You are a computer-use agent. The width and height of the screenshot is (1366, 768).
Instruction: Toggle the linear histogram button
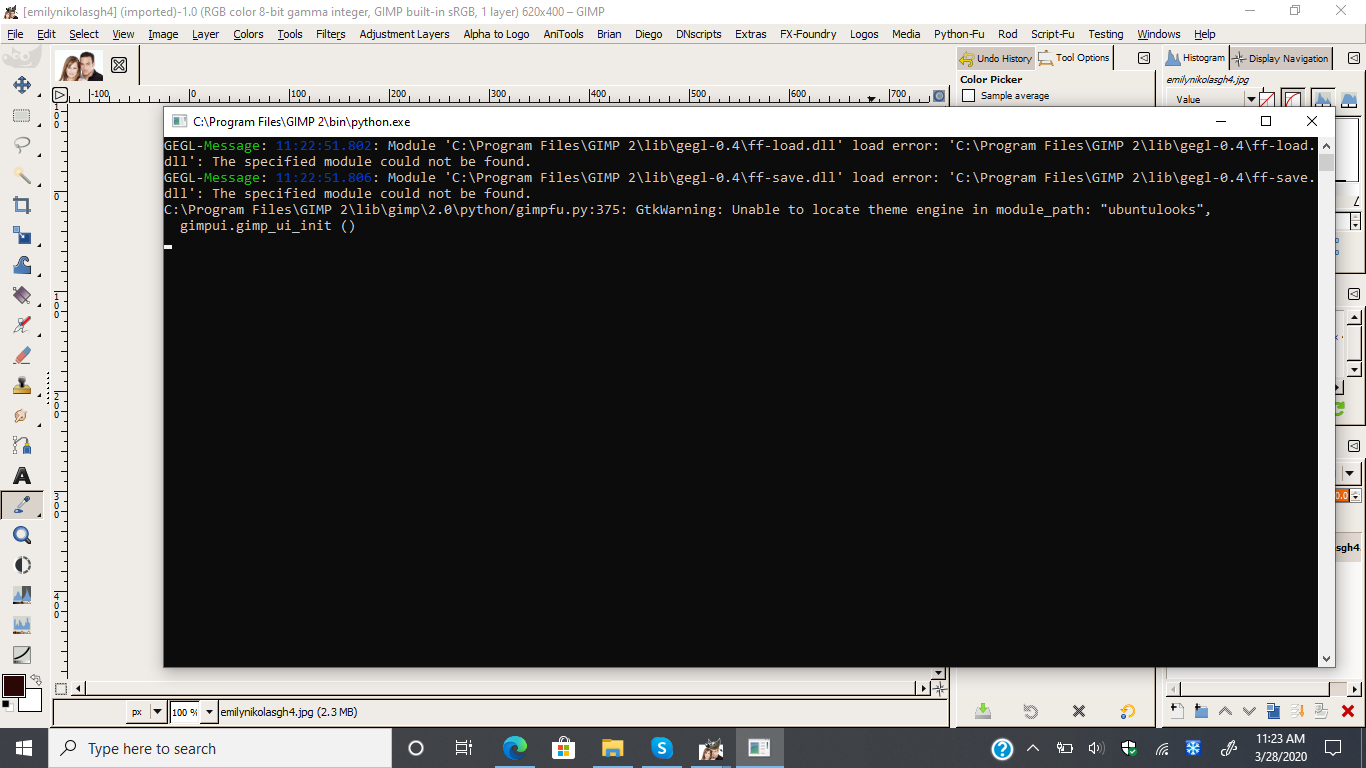pos(1267,99)
